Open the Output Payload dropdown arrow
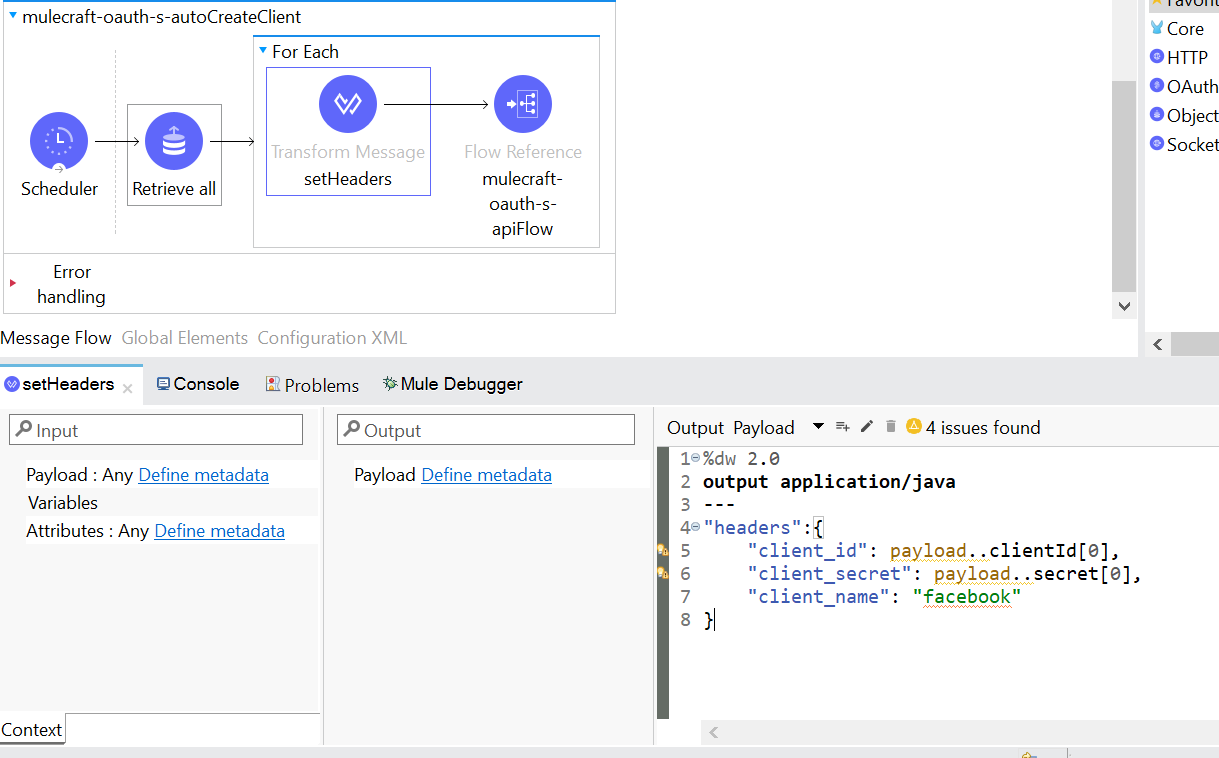This screenshot has width=1219, height=758. point(818,427)
